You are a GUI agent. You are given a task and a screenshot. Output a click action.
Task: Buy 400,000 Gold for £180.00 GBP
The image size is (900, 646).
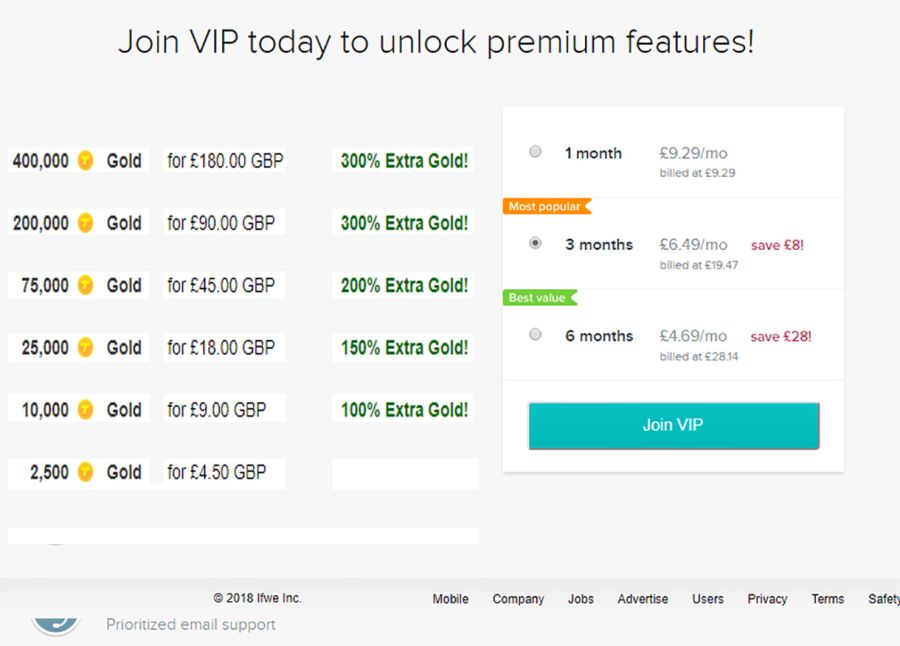(x=225, y=161)
